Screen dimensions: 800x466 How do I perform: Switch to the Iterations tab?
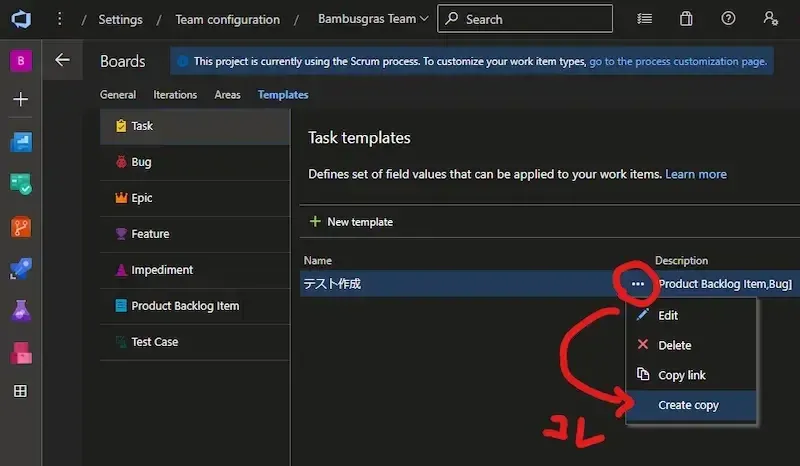[175, 95]
